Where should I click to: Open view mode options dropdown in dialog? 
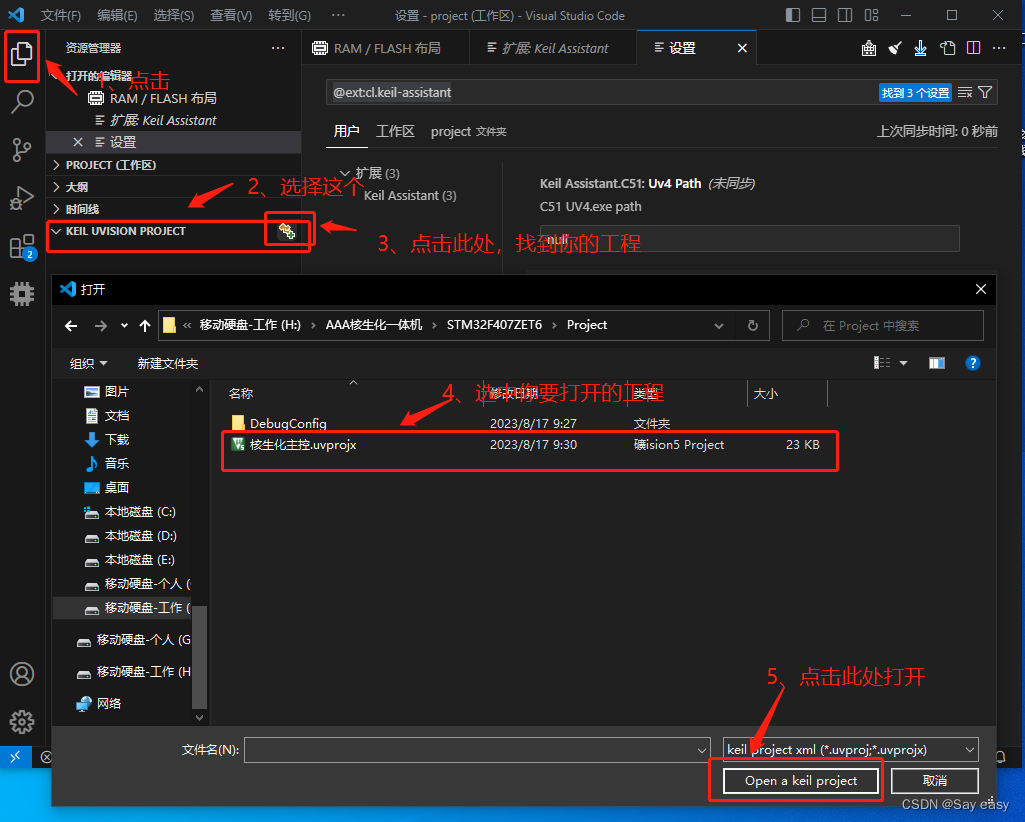coord(903,363)
